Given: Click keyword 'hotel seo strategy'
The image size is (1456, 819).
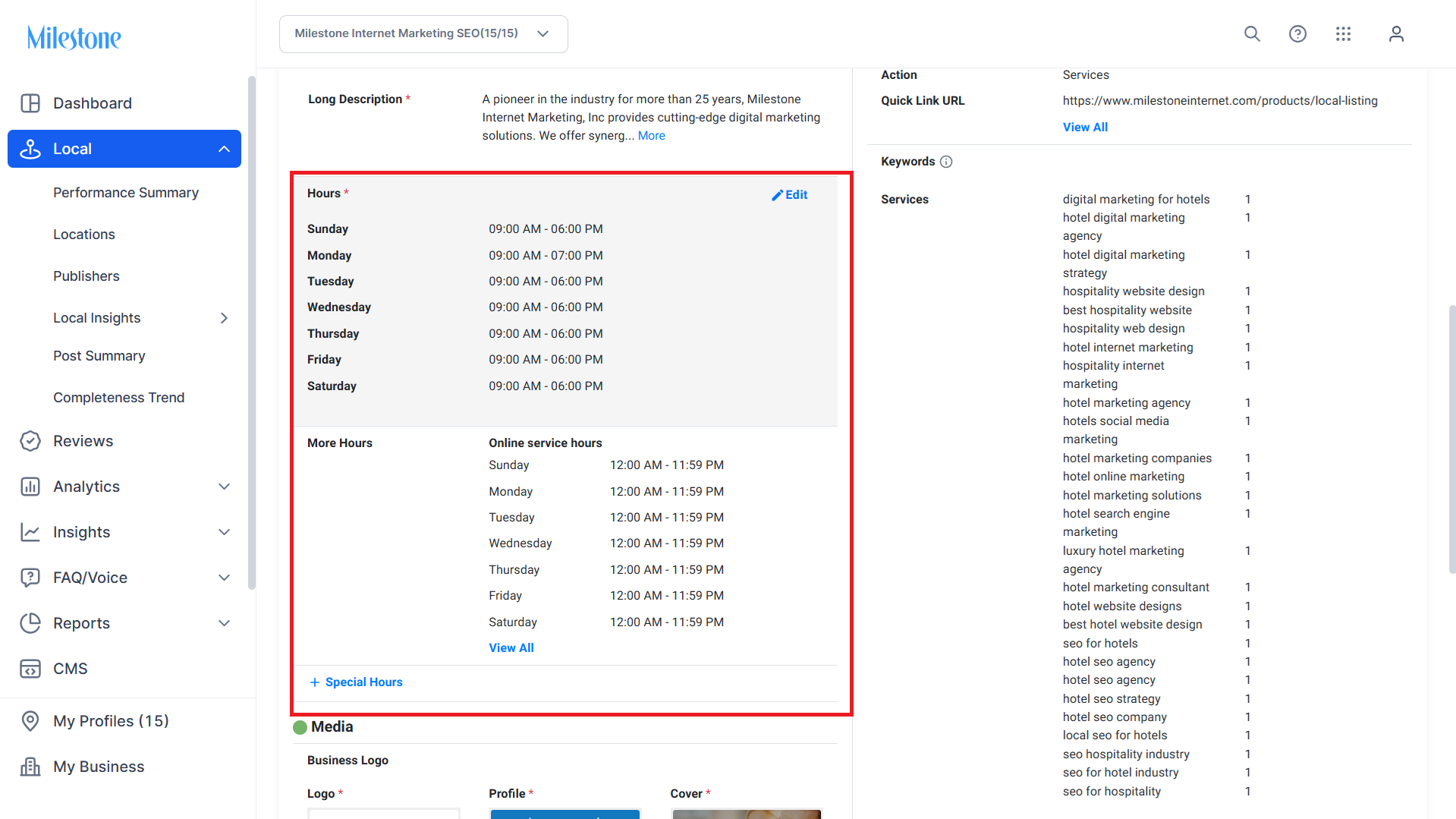Looking at the screenshot, I should (1112, 699).
